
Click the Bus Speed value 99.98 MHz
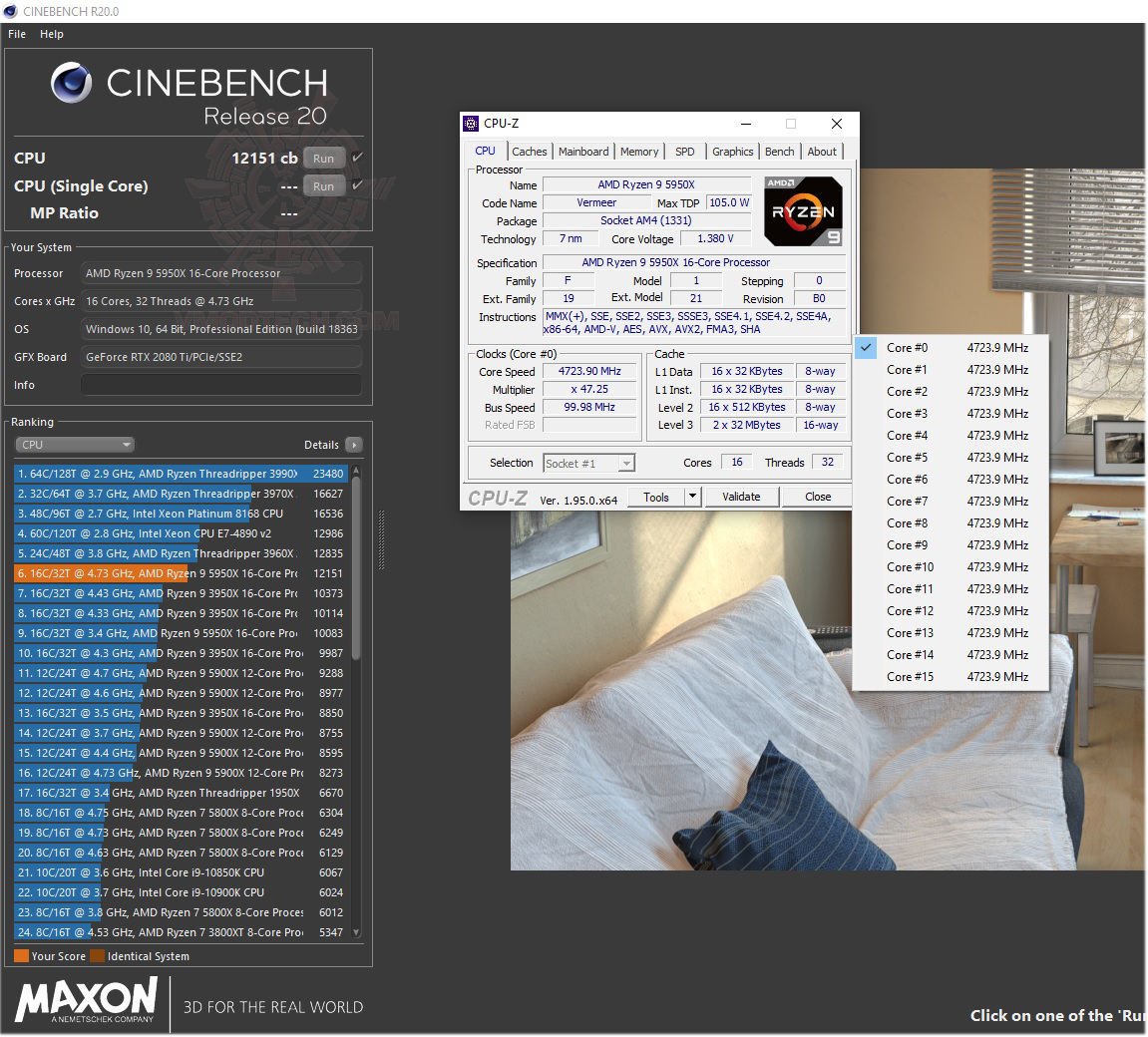tap(589, 407)
